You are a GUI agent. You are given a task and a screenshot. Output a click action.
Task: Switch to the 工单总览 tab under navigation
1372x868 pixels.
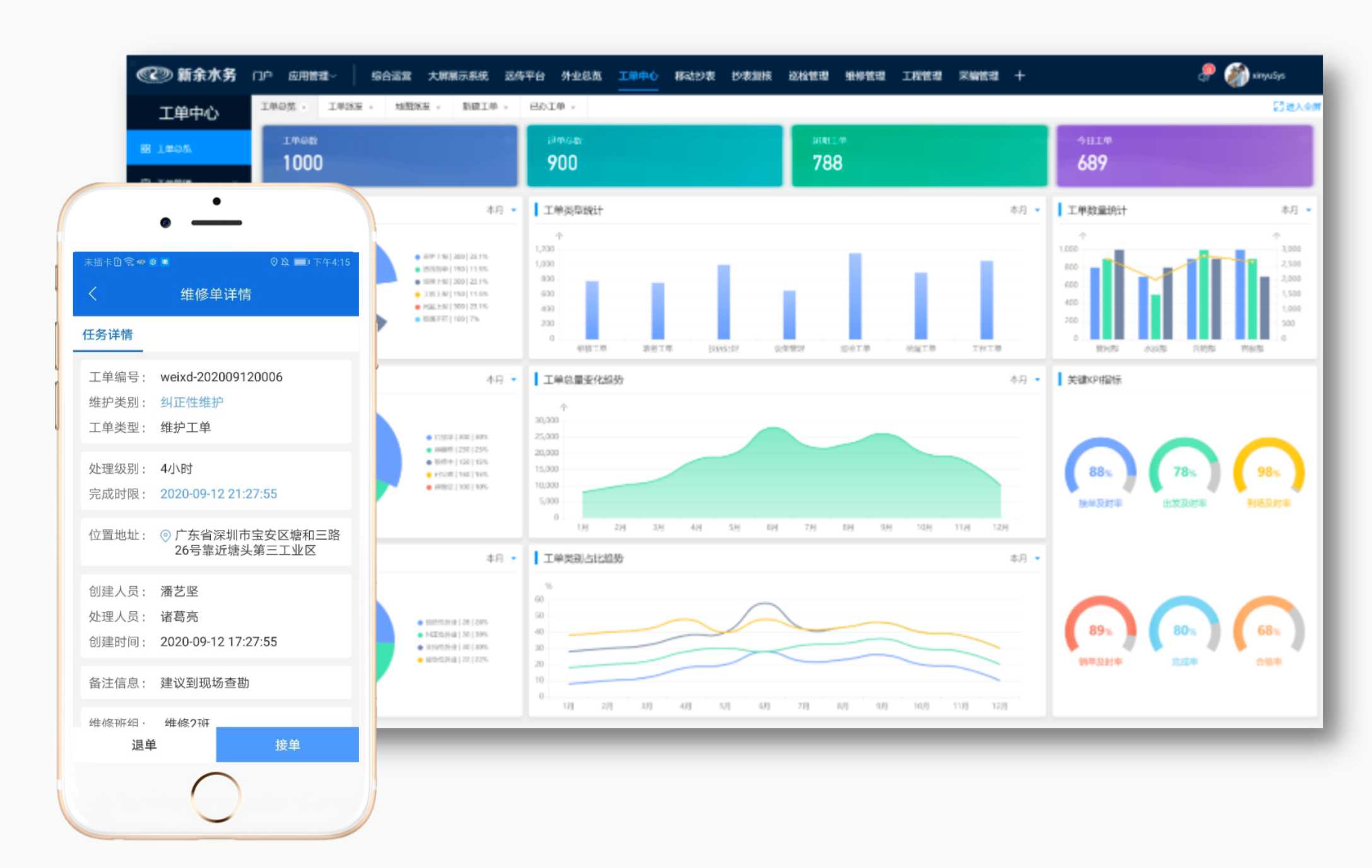[283, 107]
